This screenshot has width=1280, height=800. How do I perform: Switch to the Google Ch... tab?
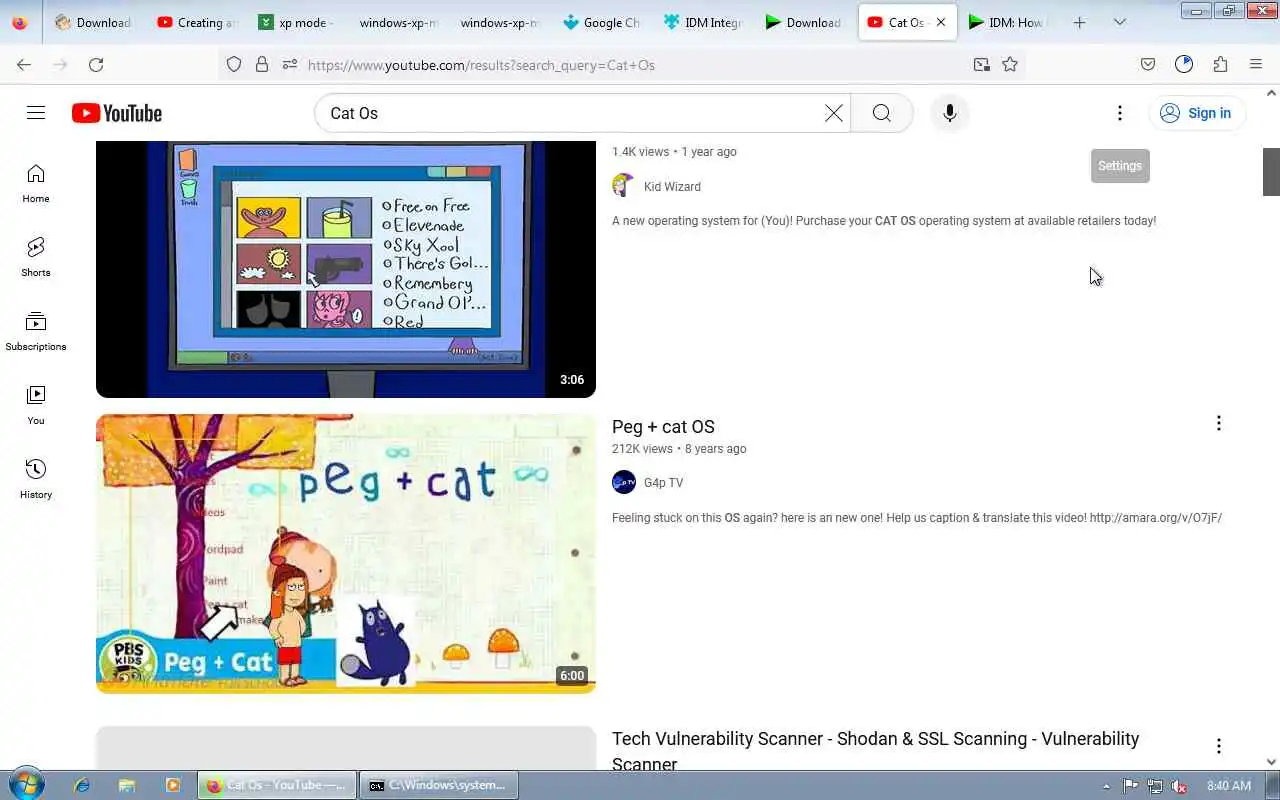coord(600,22)
